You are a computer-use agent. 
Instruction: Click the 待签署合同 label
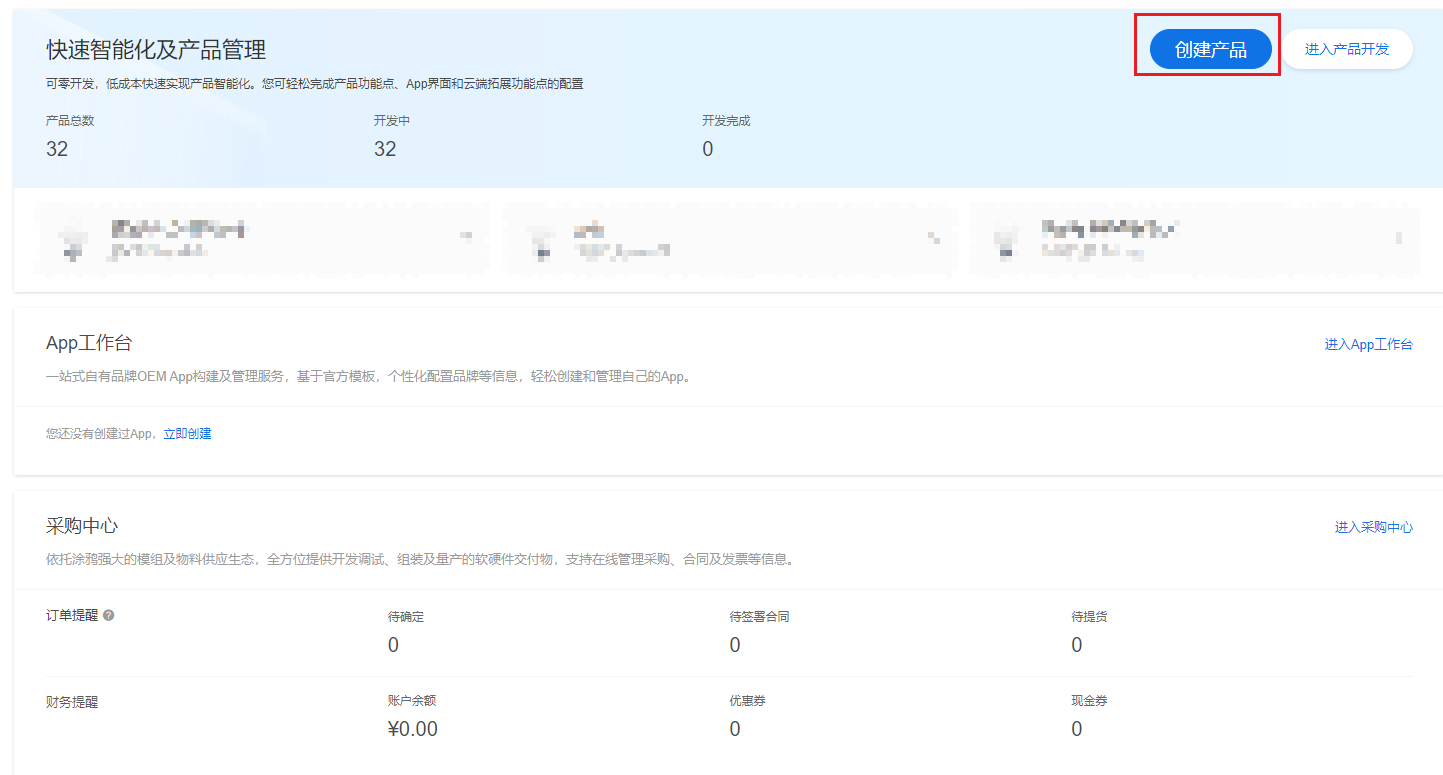(x=759, y=617)
